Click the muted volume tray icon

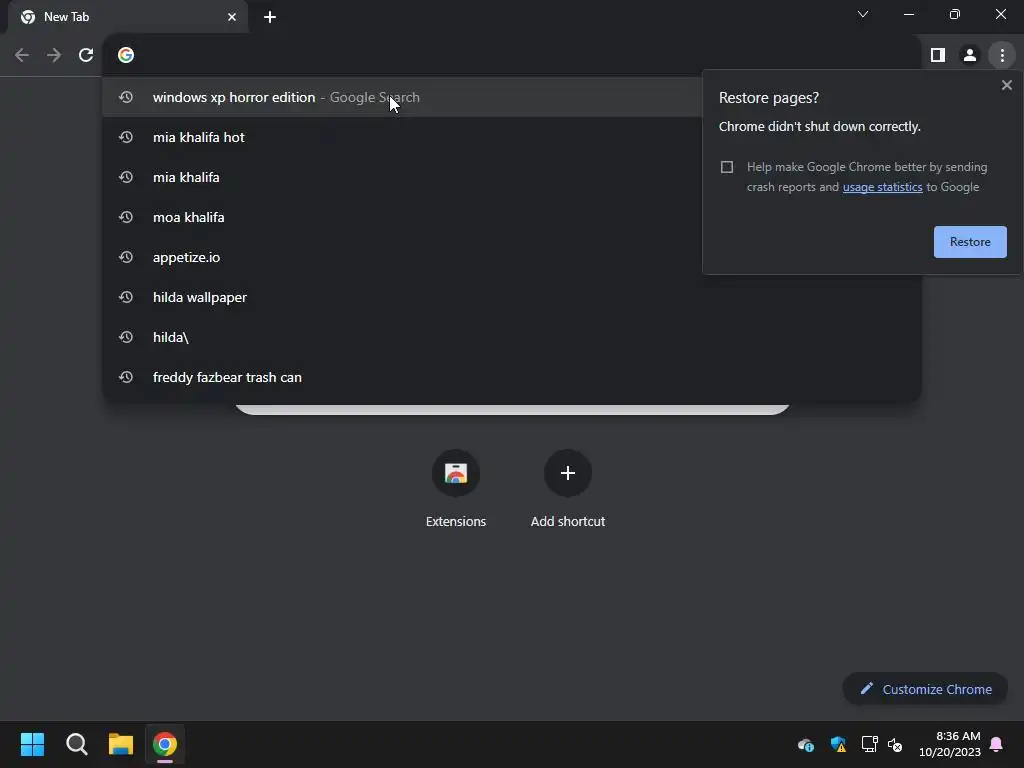(x=895, y=744)
